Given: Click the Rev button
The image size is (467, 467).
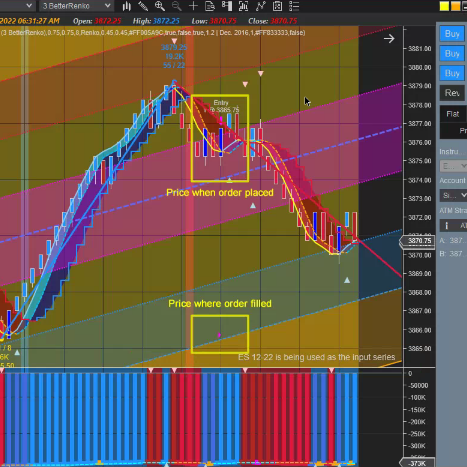Looking at the screenshot, I should [x=452, y=93].
